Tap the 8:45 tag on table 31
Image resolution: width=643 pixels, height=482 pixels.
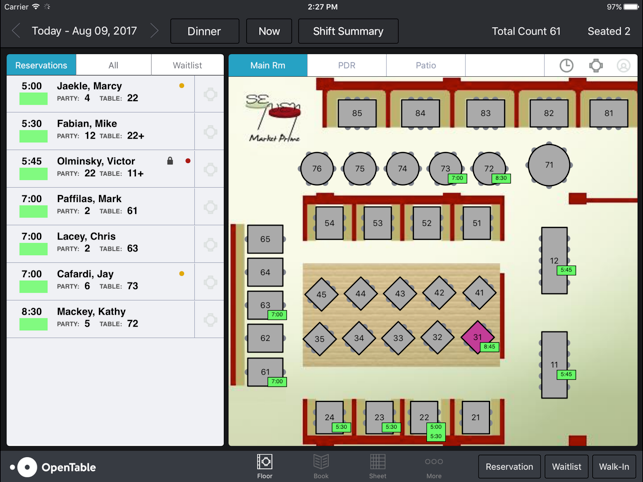pos(490,347)
